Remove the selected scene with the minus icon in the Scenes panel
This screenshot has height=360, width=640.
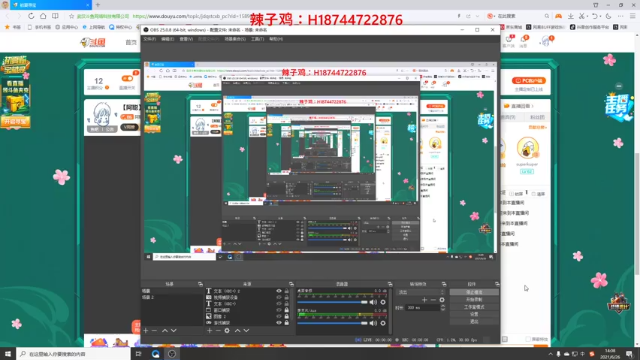click(x=154, y=331)
